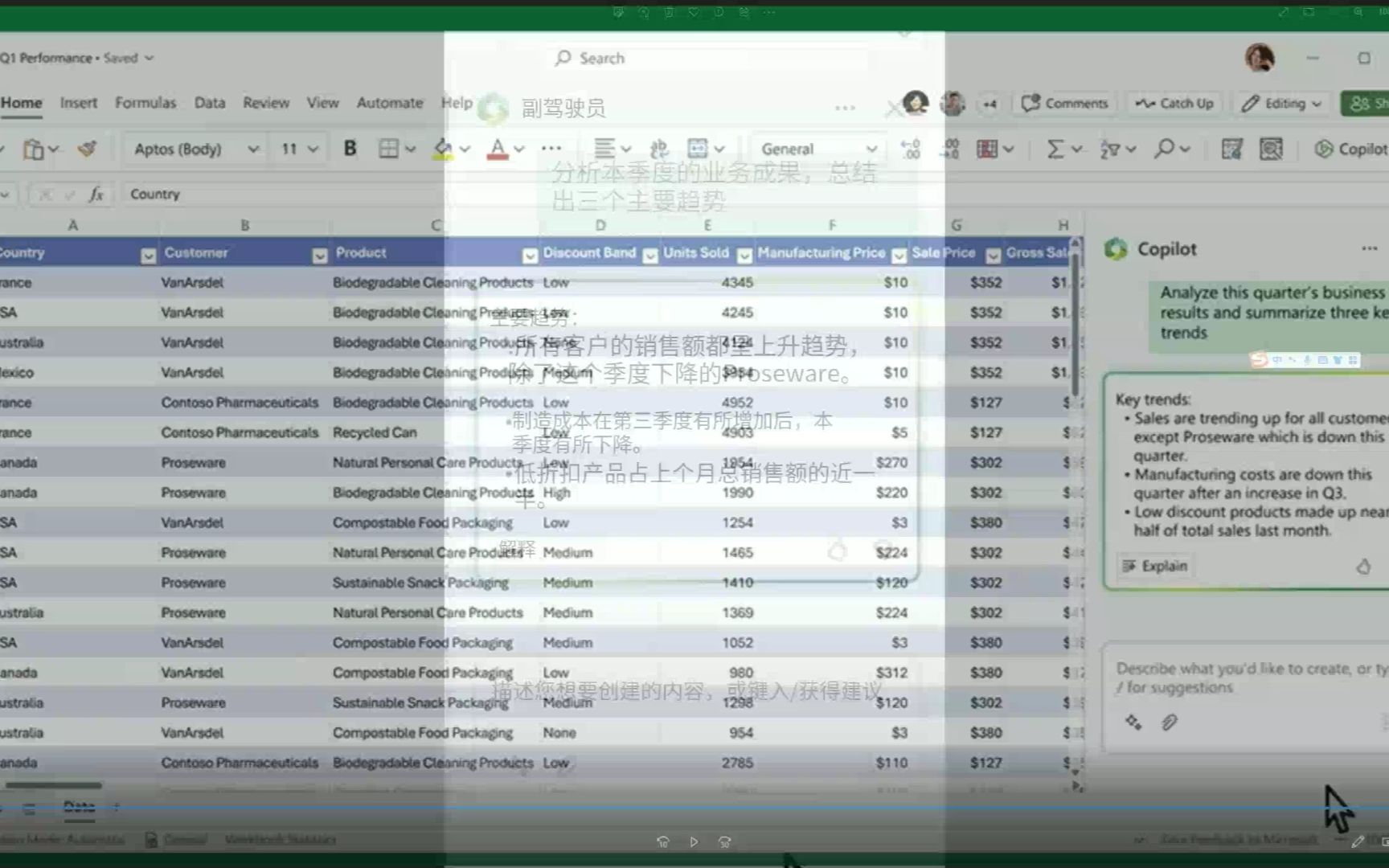Open the more font options ellipsis
This screenshot has width=1389, height=868.
point(551,149)
